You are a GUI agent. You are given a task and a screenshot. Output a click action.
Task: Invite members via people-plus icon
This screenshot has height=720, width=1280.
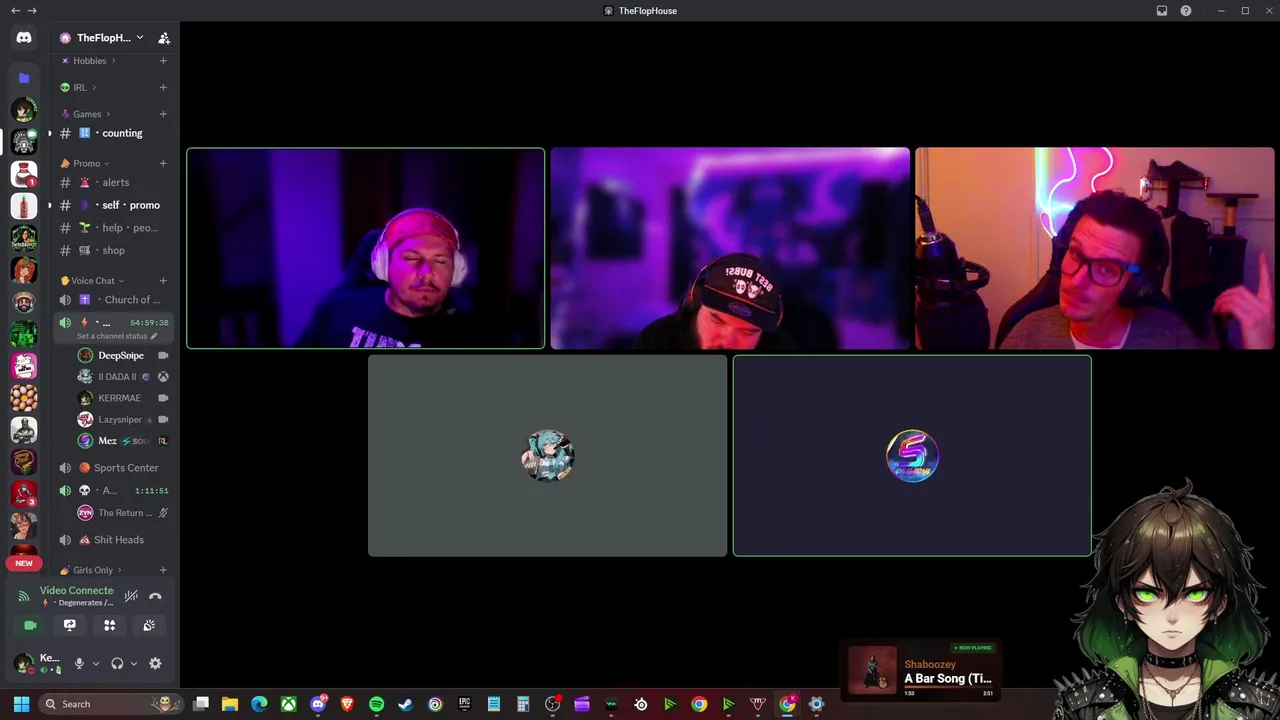(164, 38)
